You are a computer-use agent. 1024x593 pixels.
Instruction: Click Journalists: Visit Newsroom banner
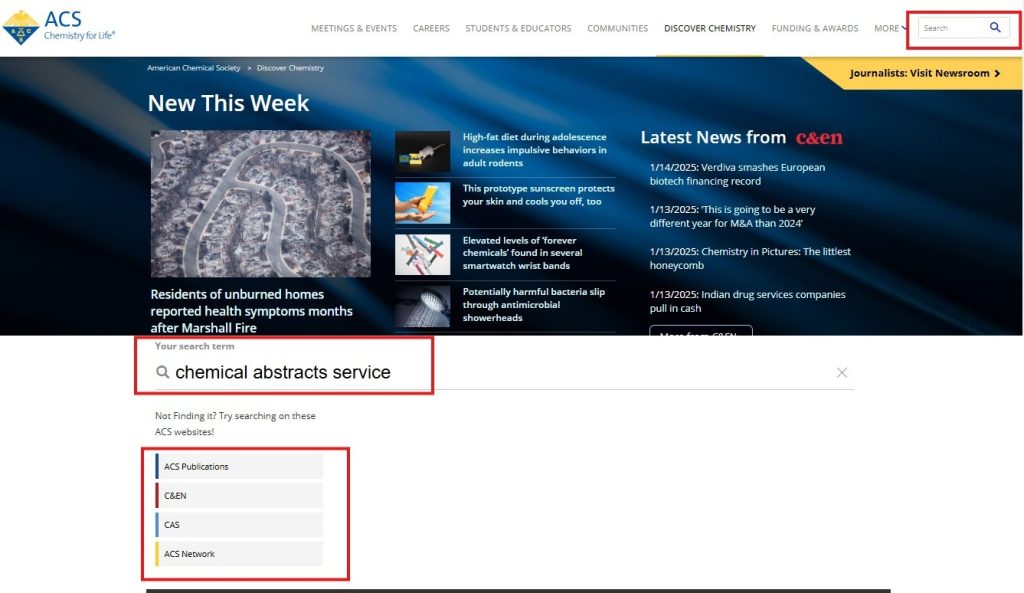[924, 73]
